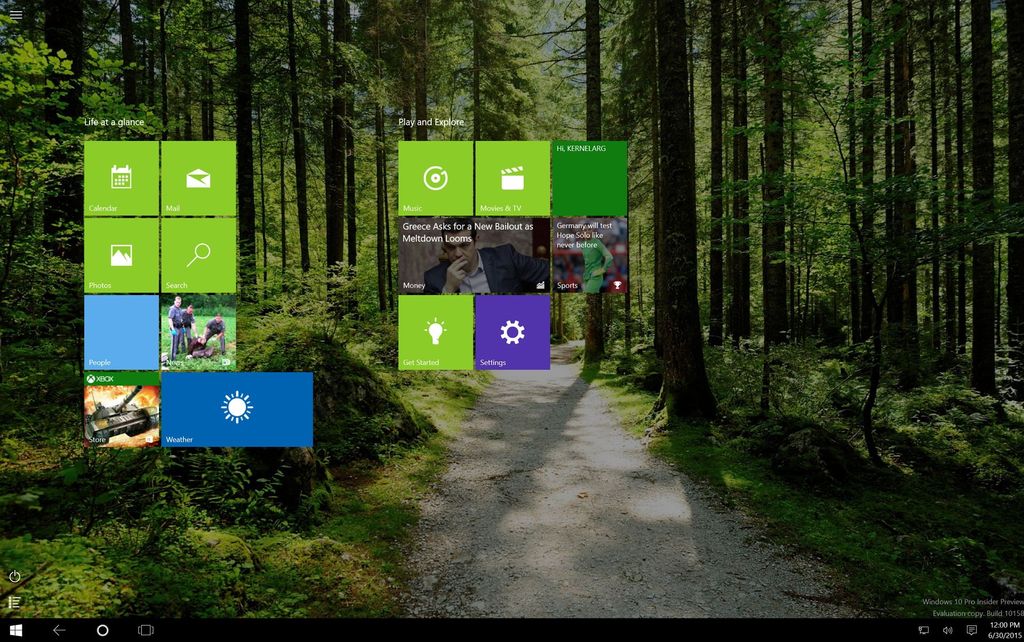The image size is (1024, 642).
Task: Check the Weather tile
Action: [237, 408]
